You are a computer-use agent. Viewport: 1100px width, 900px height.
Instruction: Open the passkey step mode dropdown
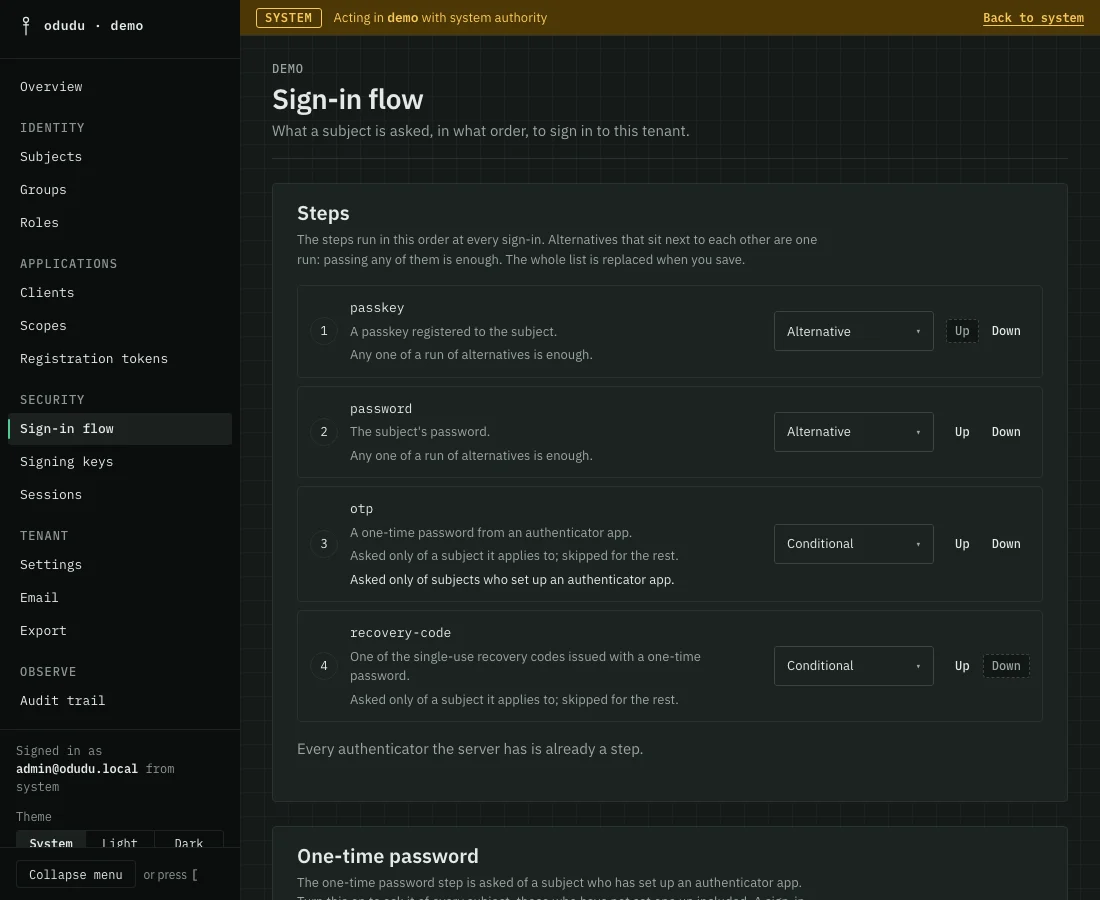tap(853, 331)
